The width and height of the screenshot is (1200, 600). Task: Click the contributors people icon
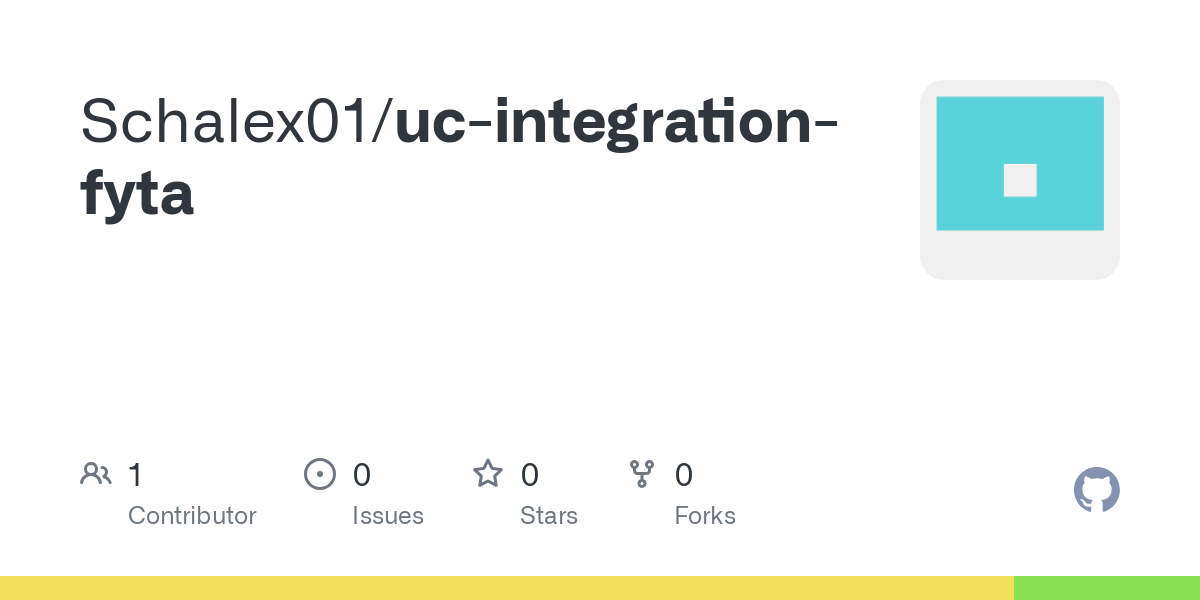pos(96,474)
